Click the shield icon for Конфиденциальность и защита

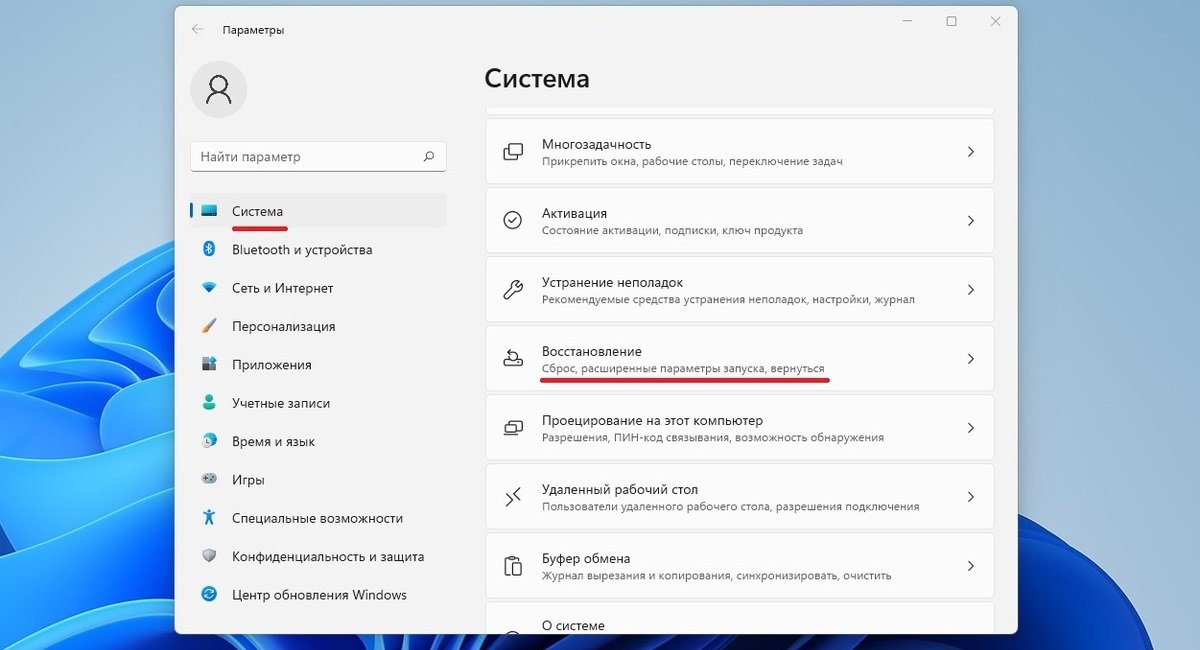[x=209, y=556]
